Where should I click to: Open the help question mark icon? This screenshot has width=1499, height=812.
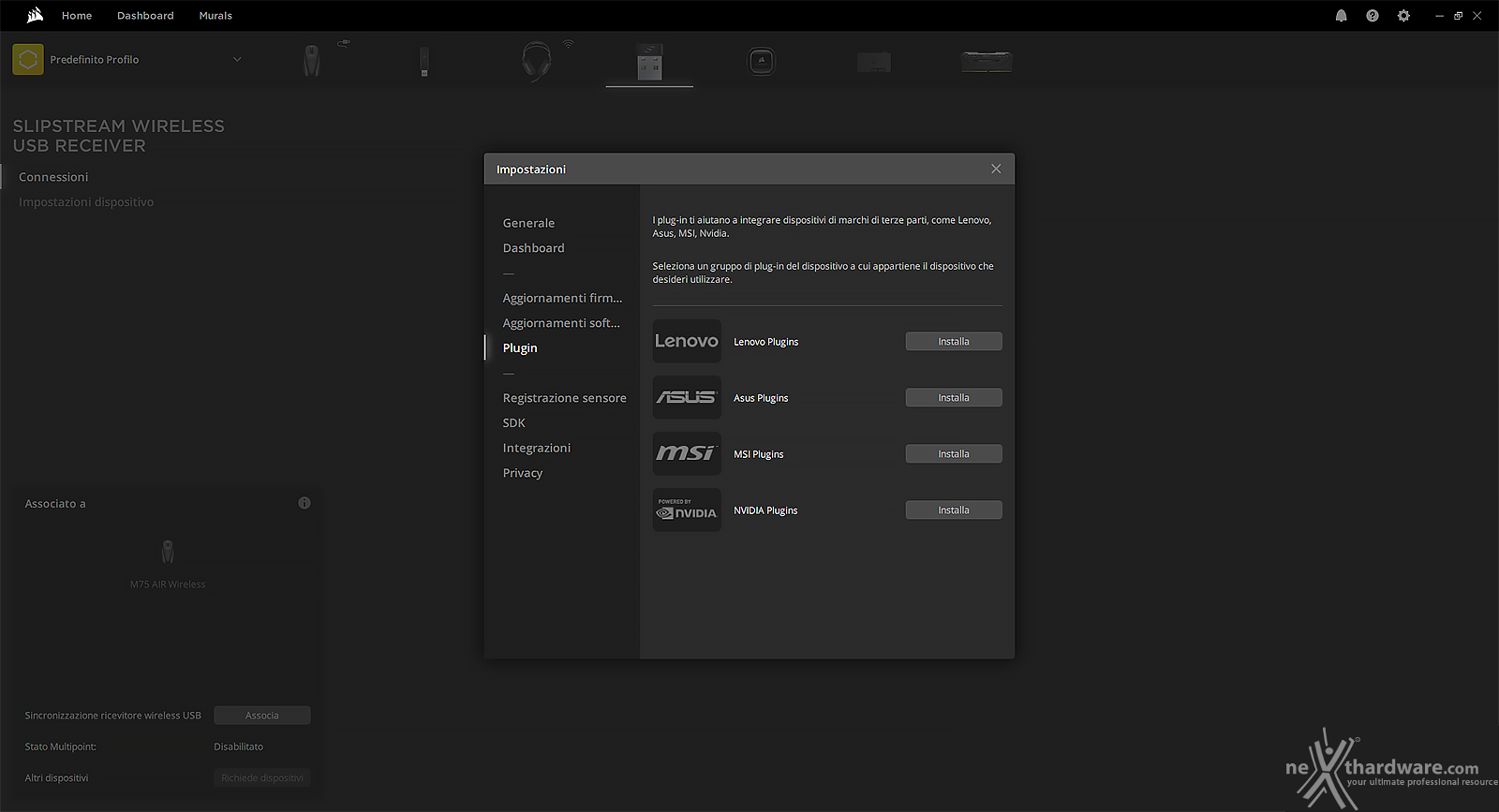[1373, 16]
